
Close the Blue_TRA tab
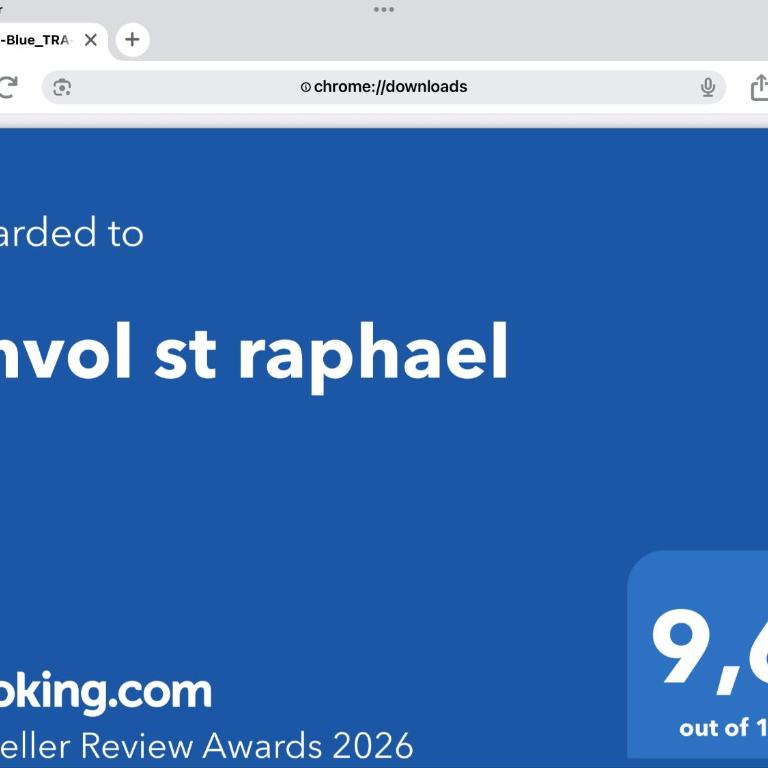point(91,40)
